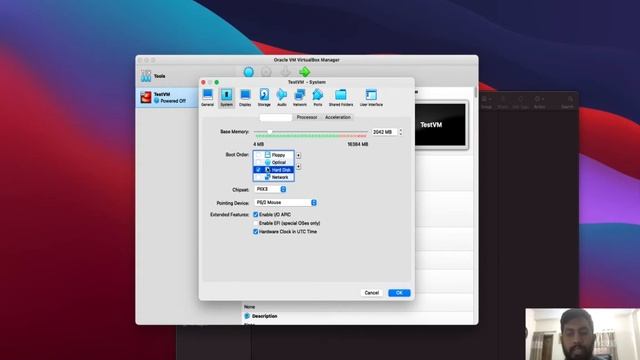
Task: Click the TestVM preview thumbnail in Manager
Action: (x=440, y=125)
